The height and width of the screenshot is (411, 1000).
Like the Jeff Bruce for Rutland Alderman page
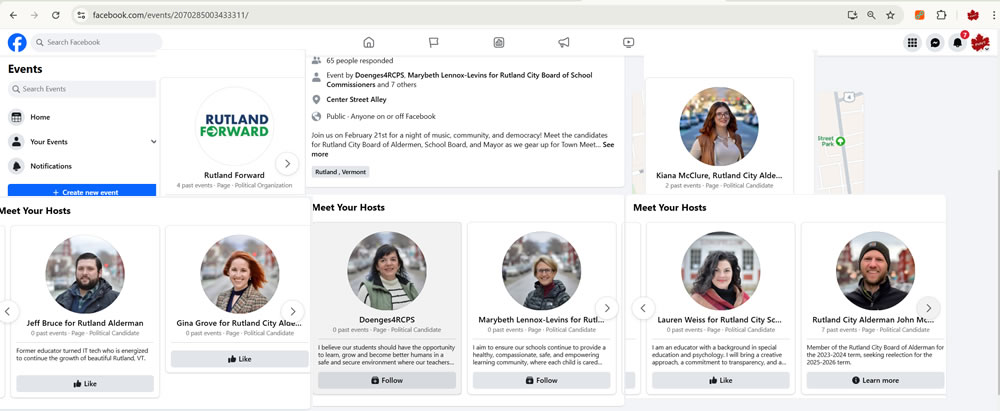coord(85,384)
